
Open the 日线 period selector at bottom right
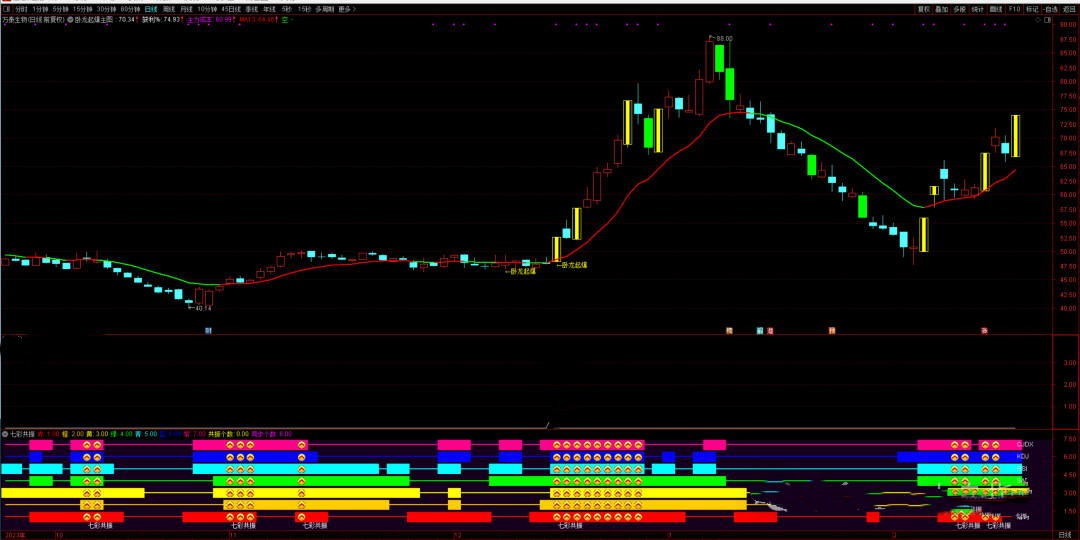(x=1064, y=535)
